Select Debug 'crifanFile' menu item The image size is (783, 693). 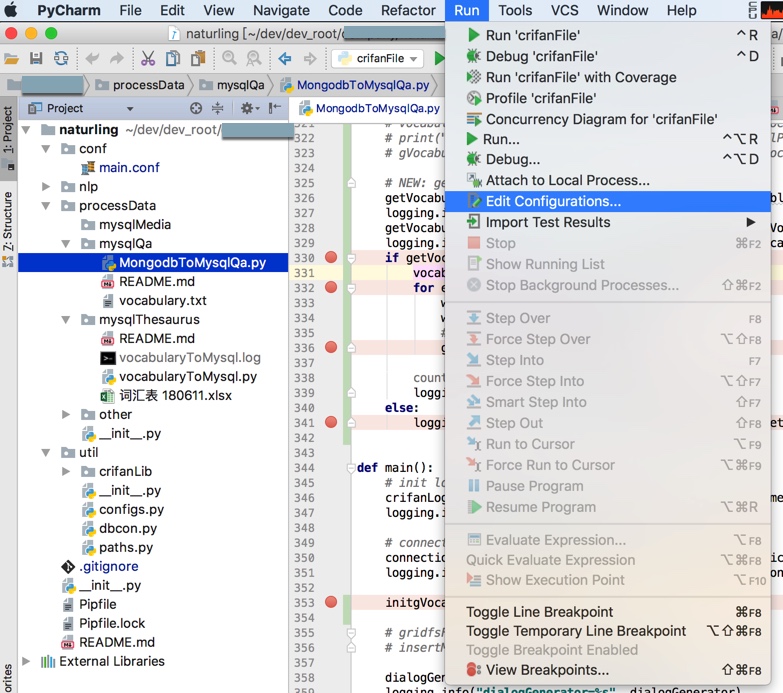click(x=607, y=56)
